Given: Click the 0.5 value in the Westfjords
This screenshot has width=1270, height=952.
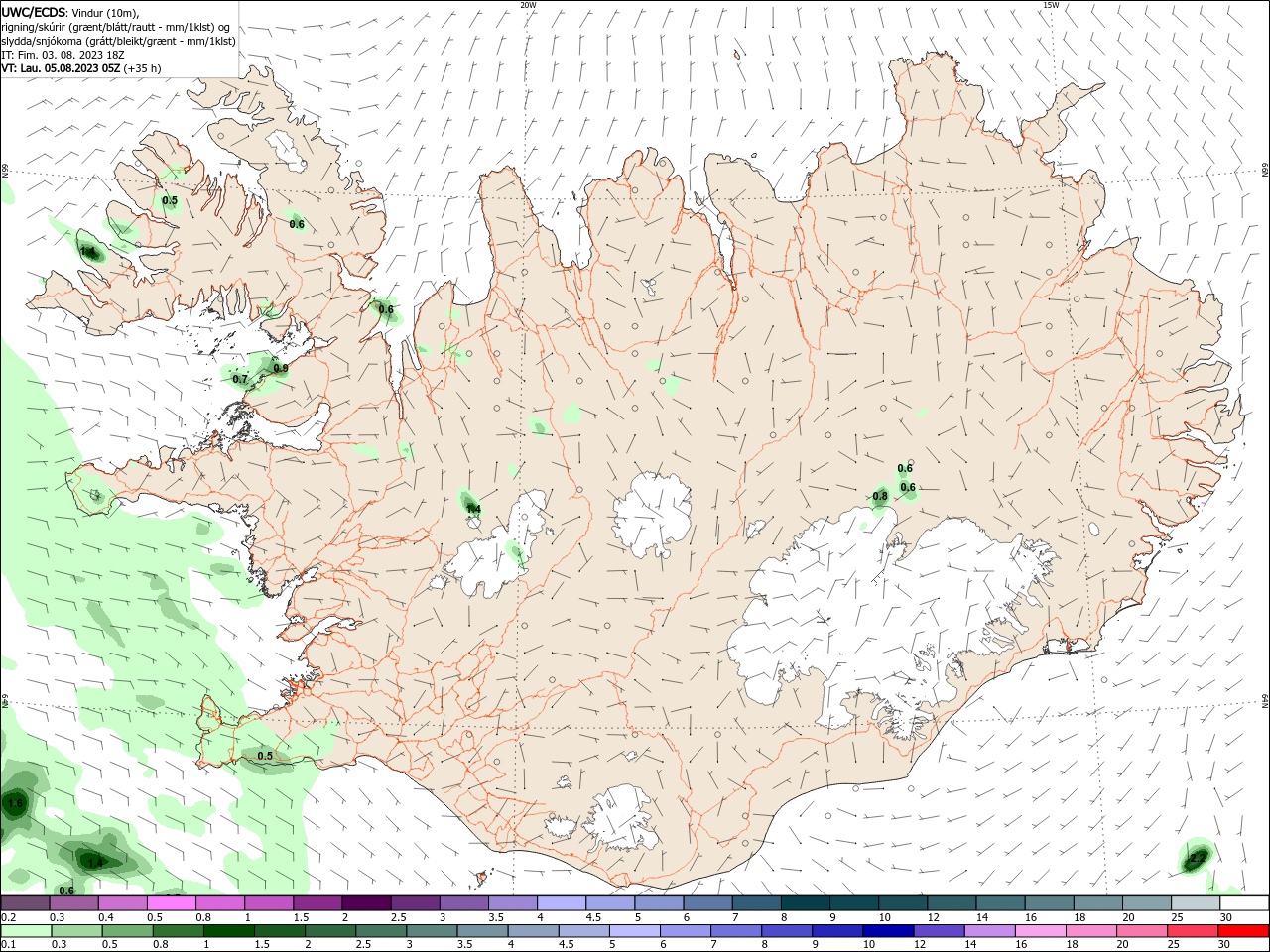Looking at the screenshot, I should [170, 200].
